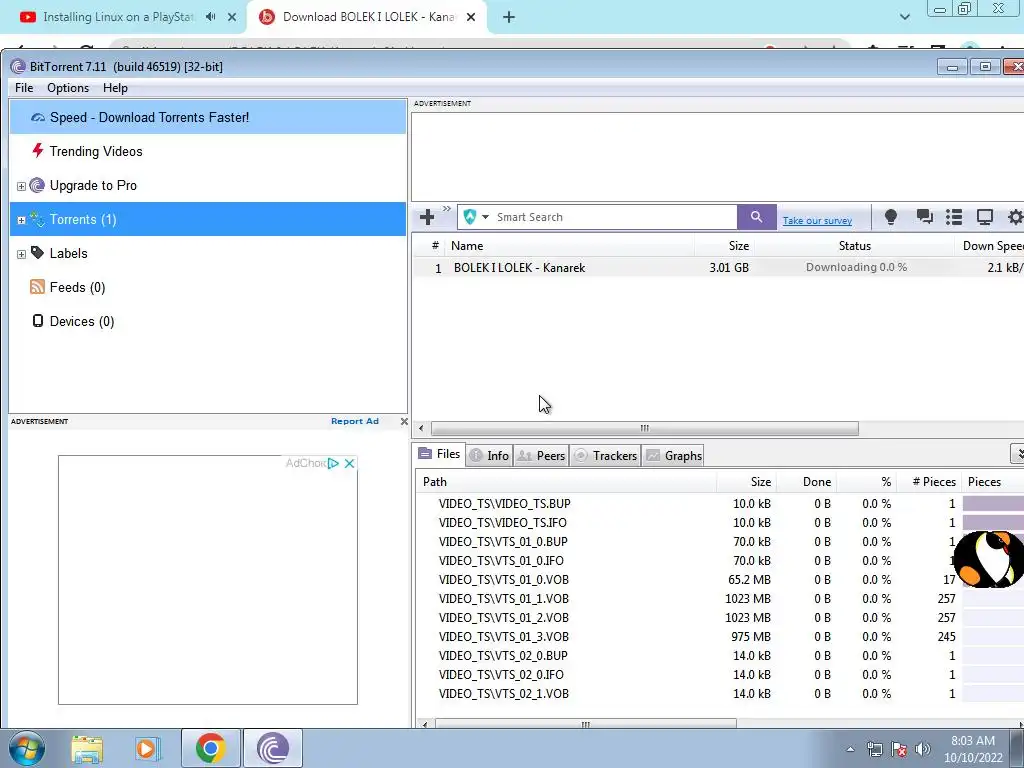Click the remote monitor icon in toolbar
This screenshot has height=768, width=1024.
(985, 217)
